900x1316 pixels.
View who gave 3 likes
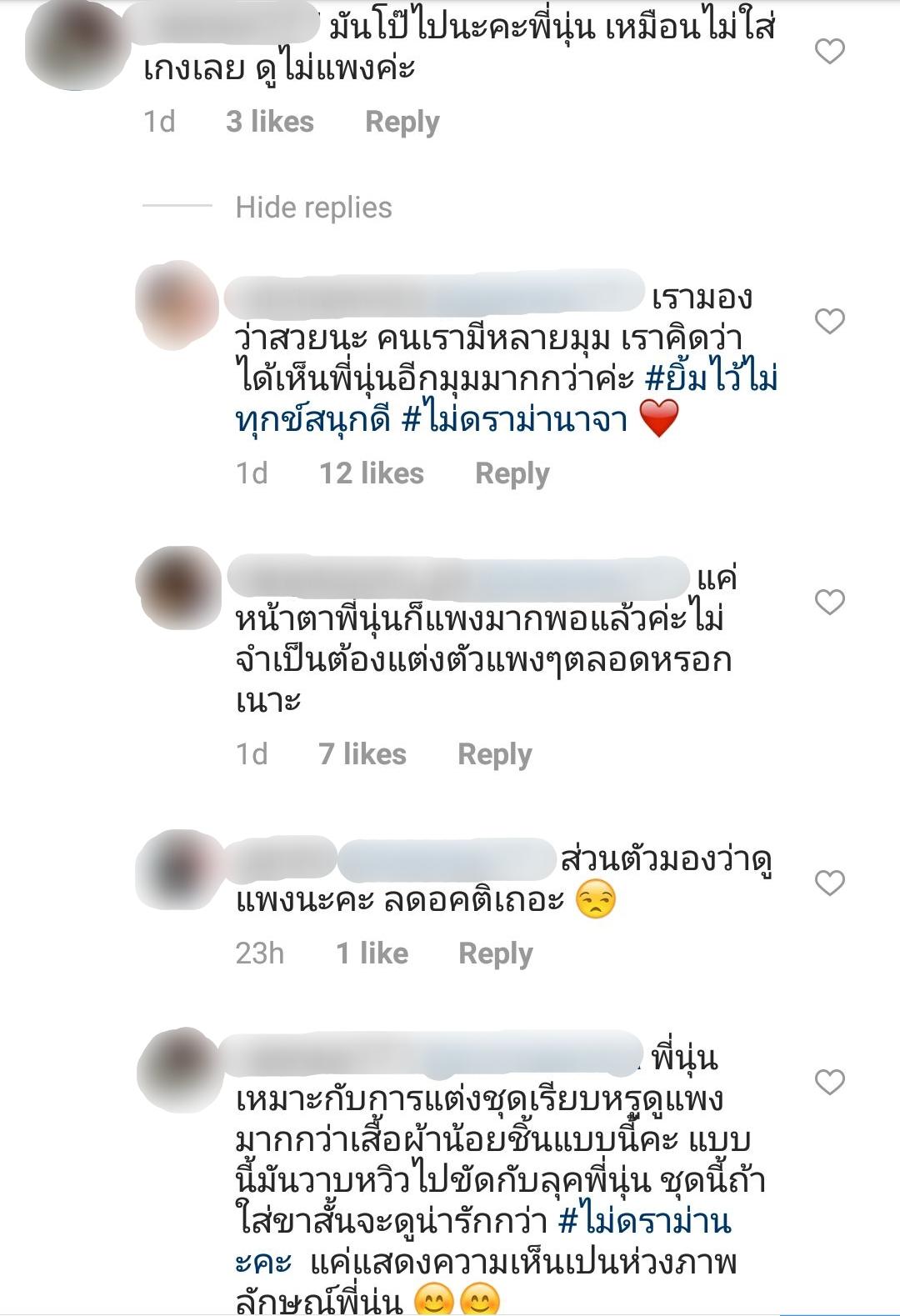click(270, 122)
